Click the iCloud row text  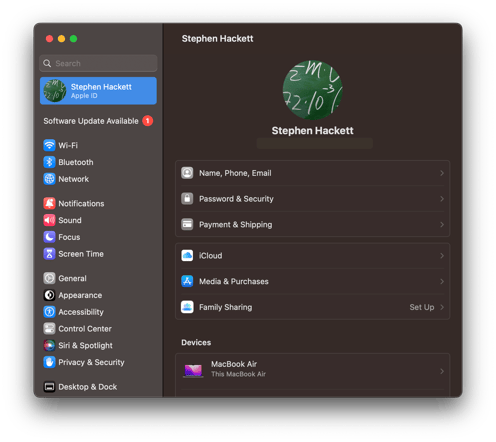pos(211,256)
